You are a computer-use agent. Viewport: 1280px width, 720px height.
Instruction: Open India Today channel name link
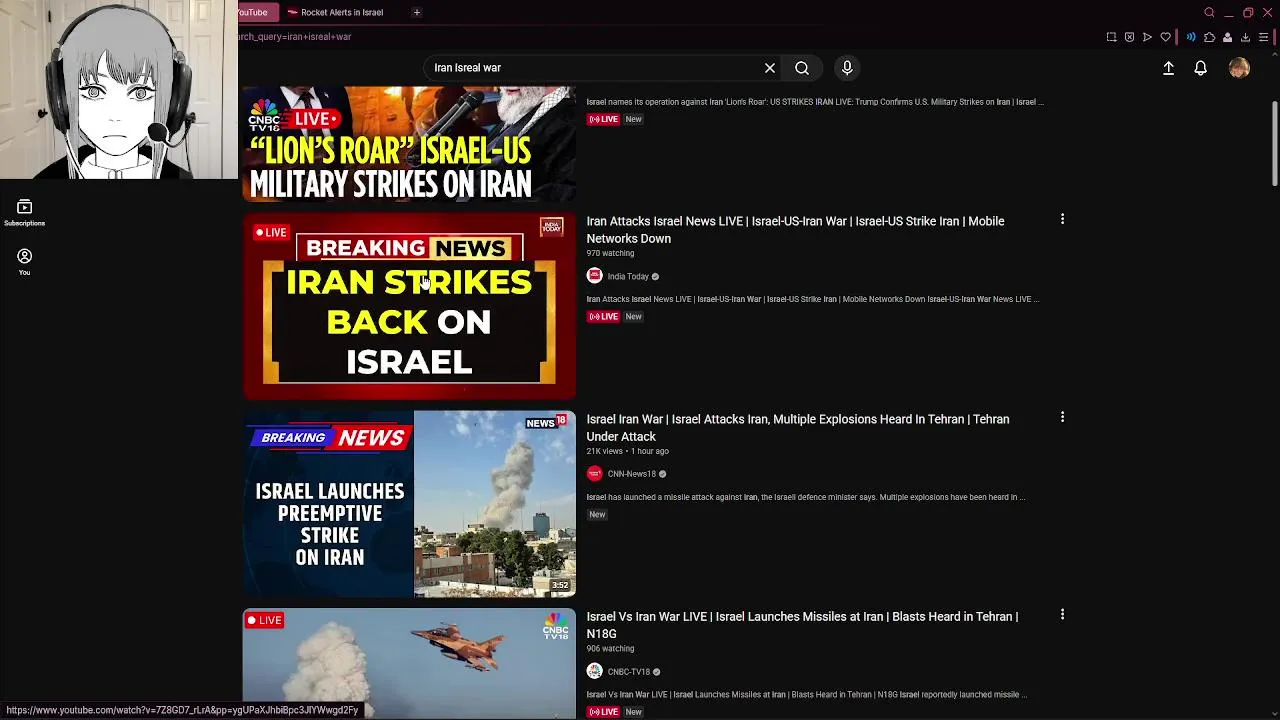pos(628,277)
